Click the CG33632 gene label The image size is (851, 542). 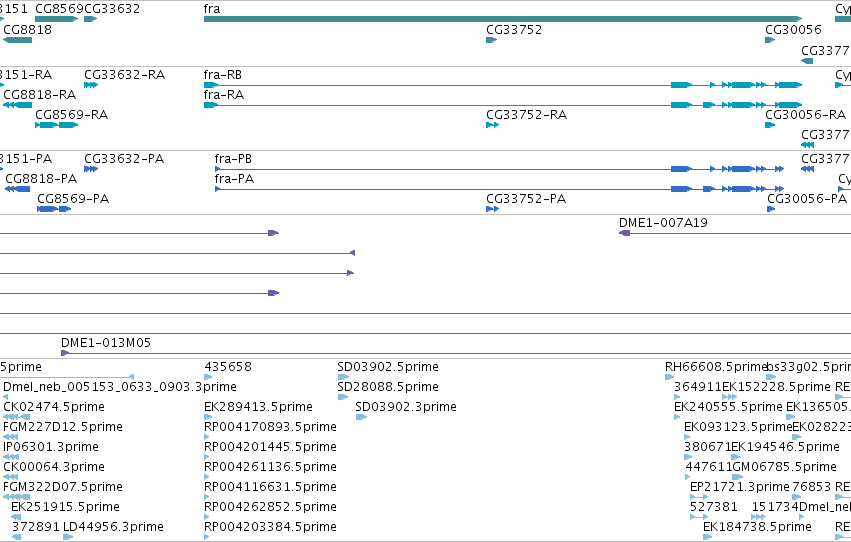coord(112,9)
